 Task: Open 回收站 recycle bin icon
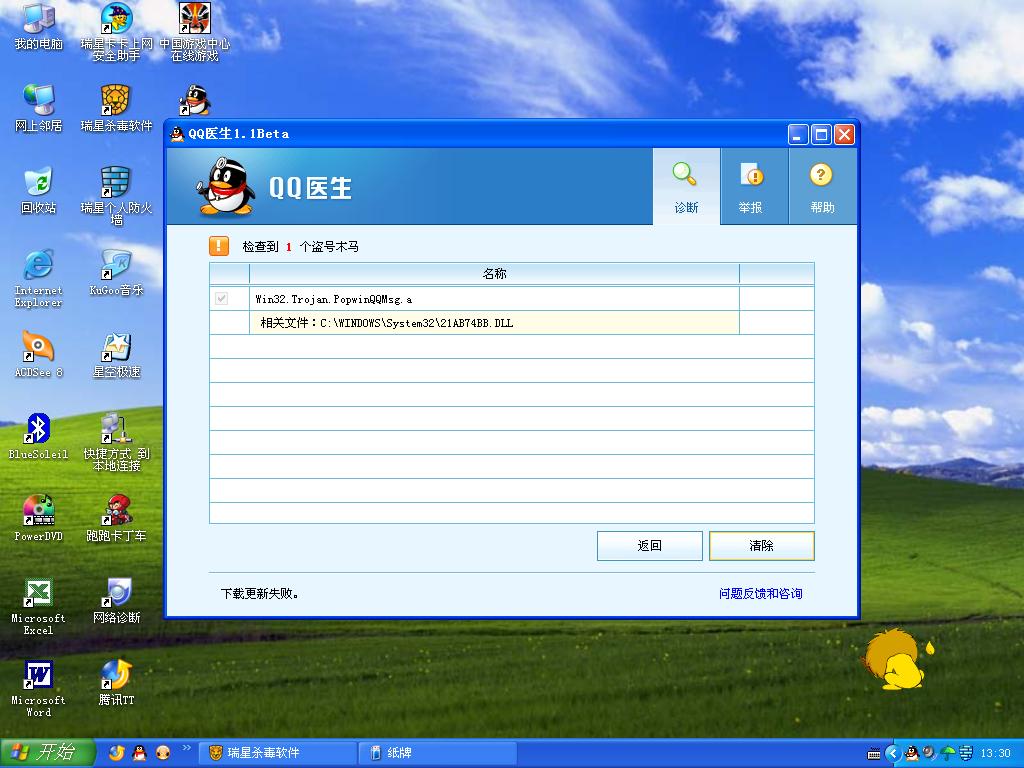[x=39, y=191]
